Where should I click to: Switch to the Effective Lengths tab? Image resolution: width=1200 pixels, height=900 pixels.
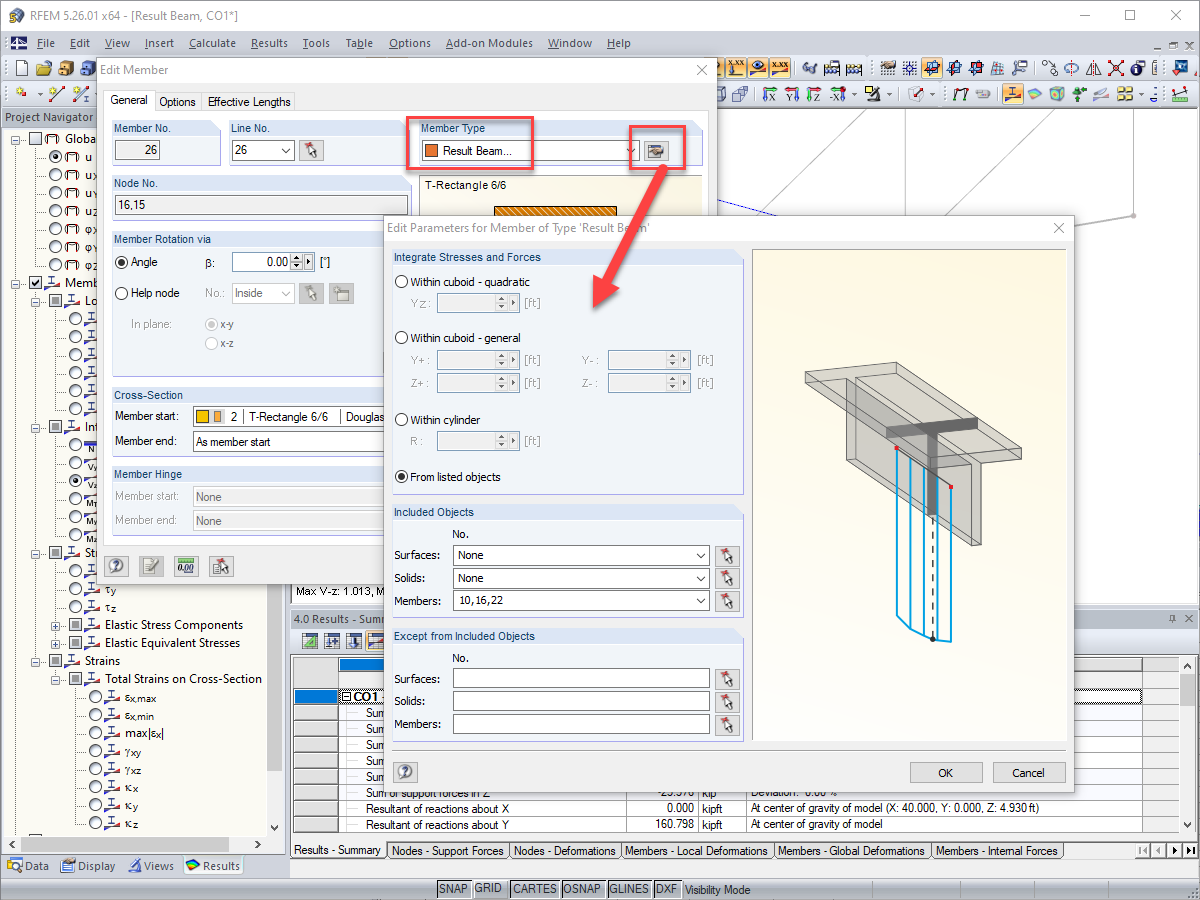249,102
